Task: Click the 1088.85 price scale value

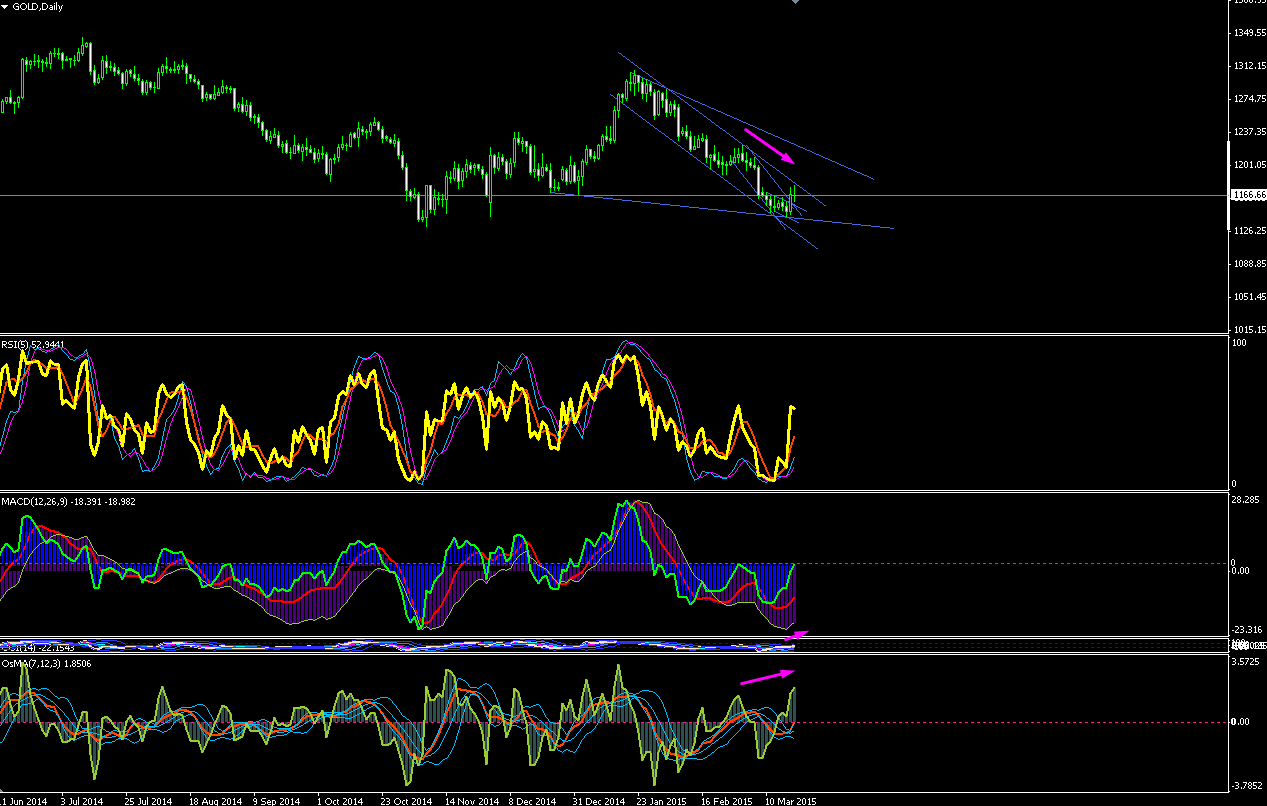Action: (x=1249, y=264)
